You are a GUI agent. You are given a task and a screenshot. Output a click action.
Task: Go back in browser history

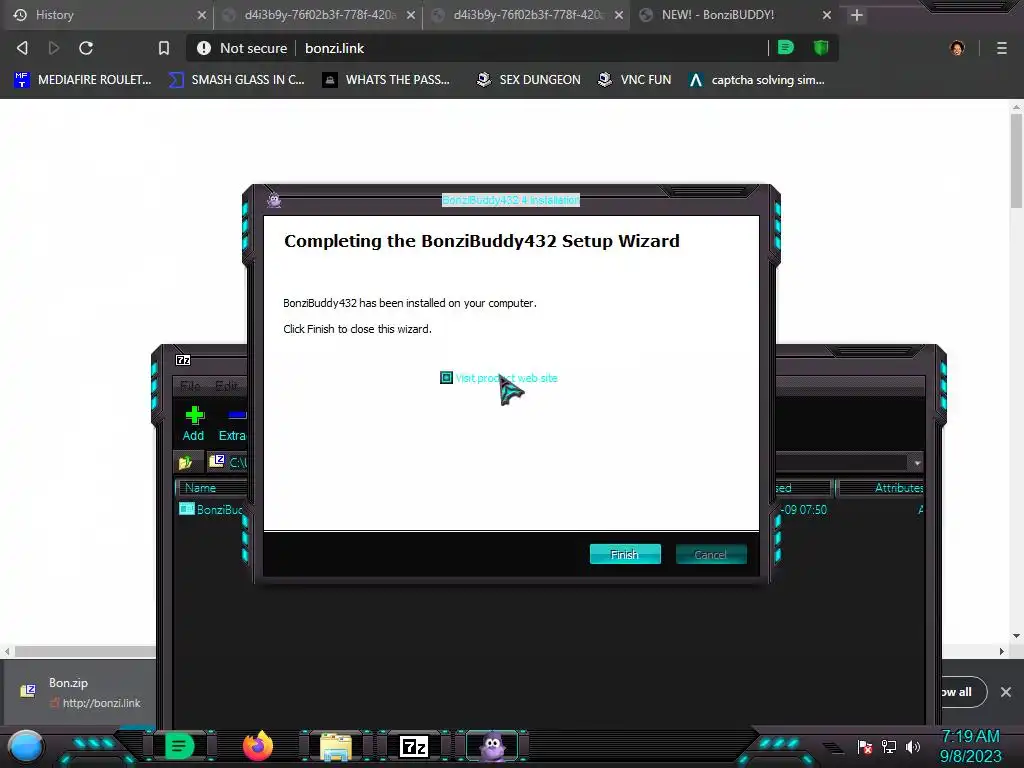tap(23, 48)
